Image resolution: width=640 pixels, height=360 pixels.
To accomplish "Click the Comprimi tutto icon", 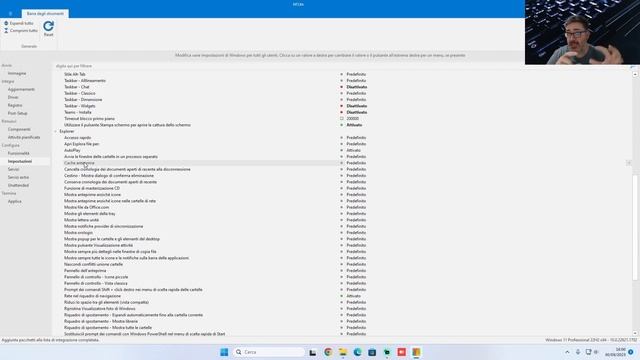I will click(x=6, y=31).
